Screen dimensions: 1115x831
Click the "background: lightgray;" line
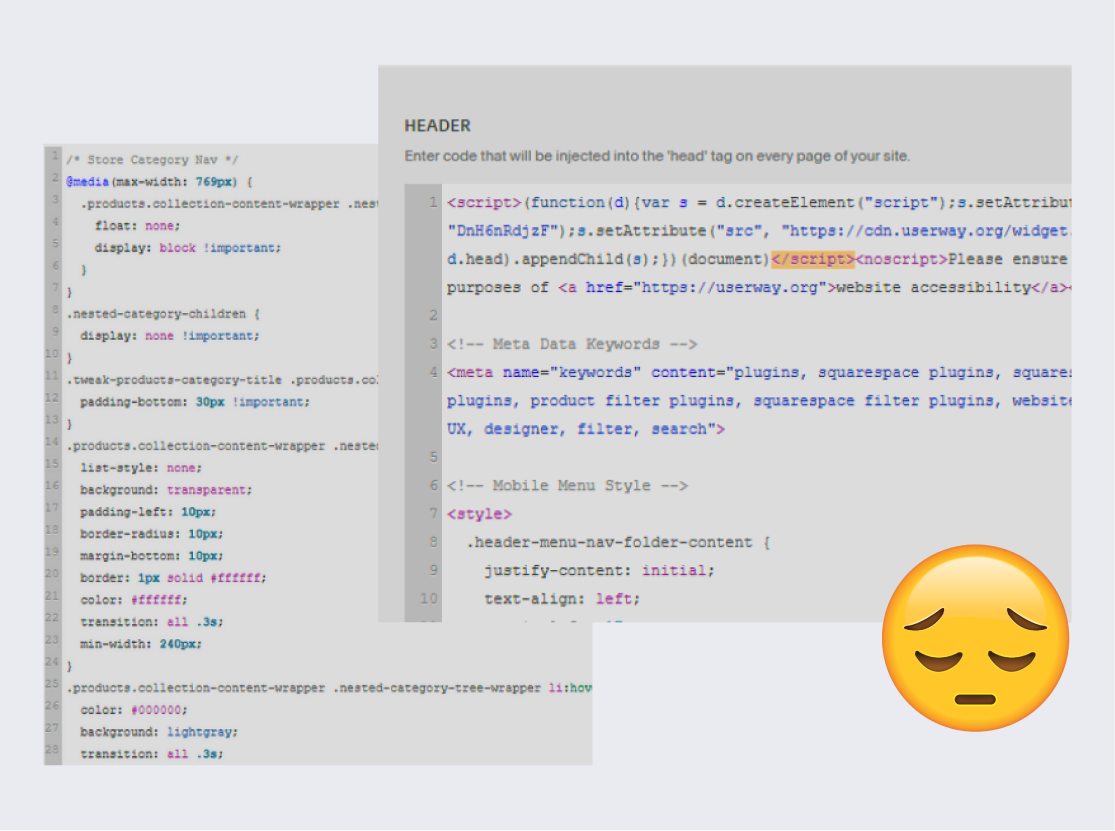pos(159,732)
